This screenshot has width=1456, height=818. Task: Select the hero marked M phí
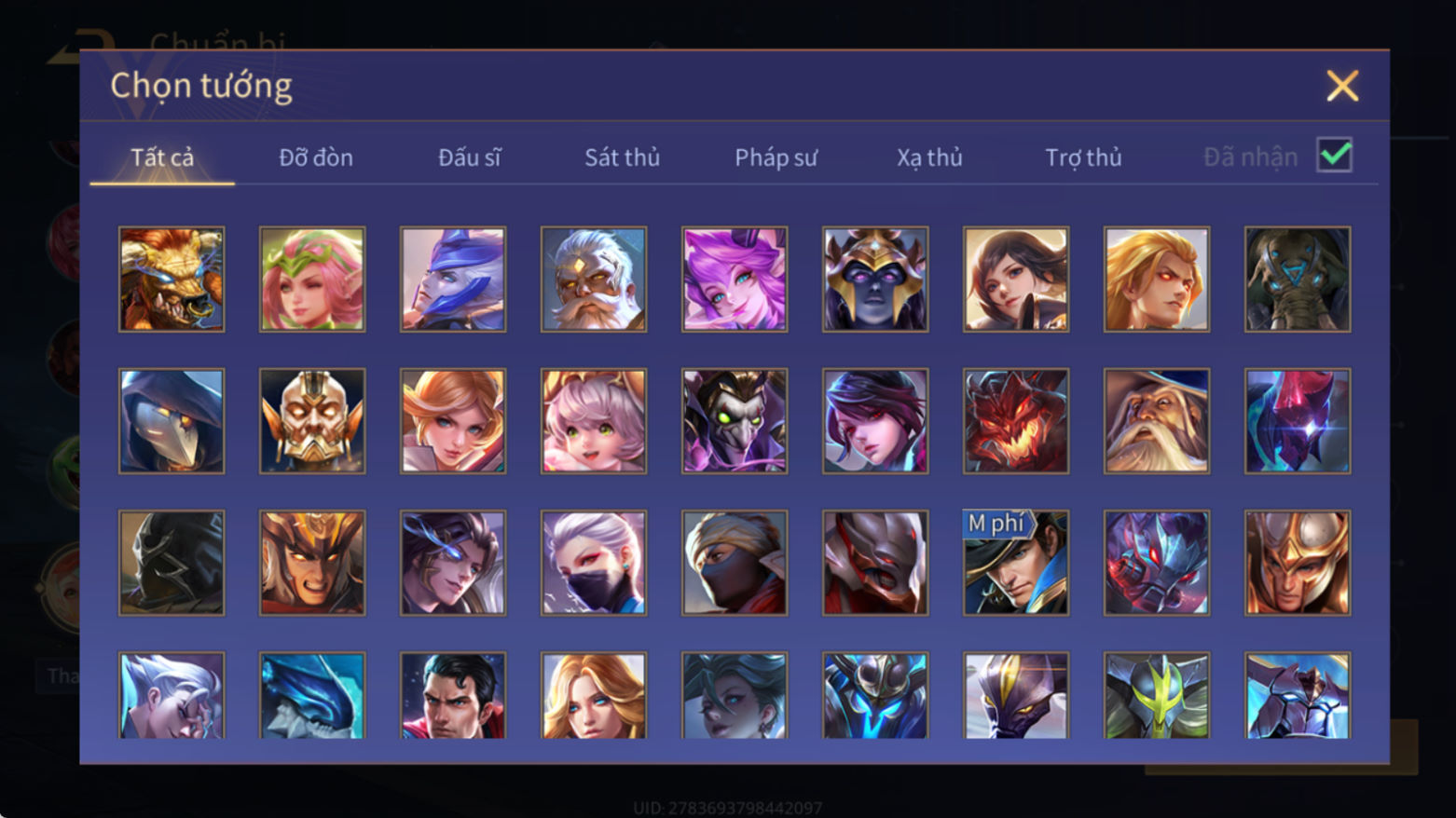[x=1016, y=563]
